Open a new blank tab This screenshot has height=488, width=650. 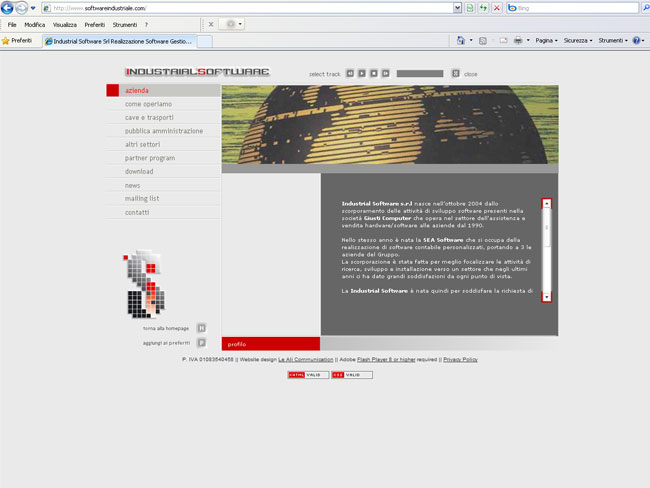(204, 41)
